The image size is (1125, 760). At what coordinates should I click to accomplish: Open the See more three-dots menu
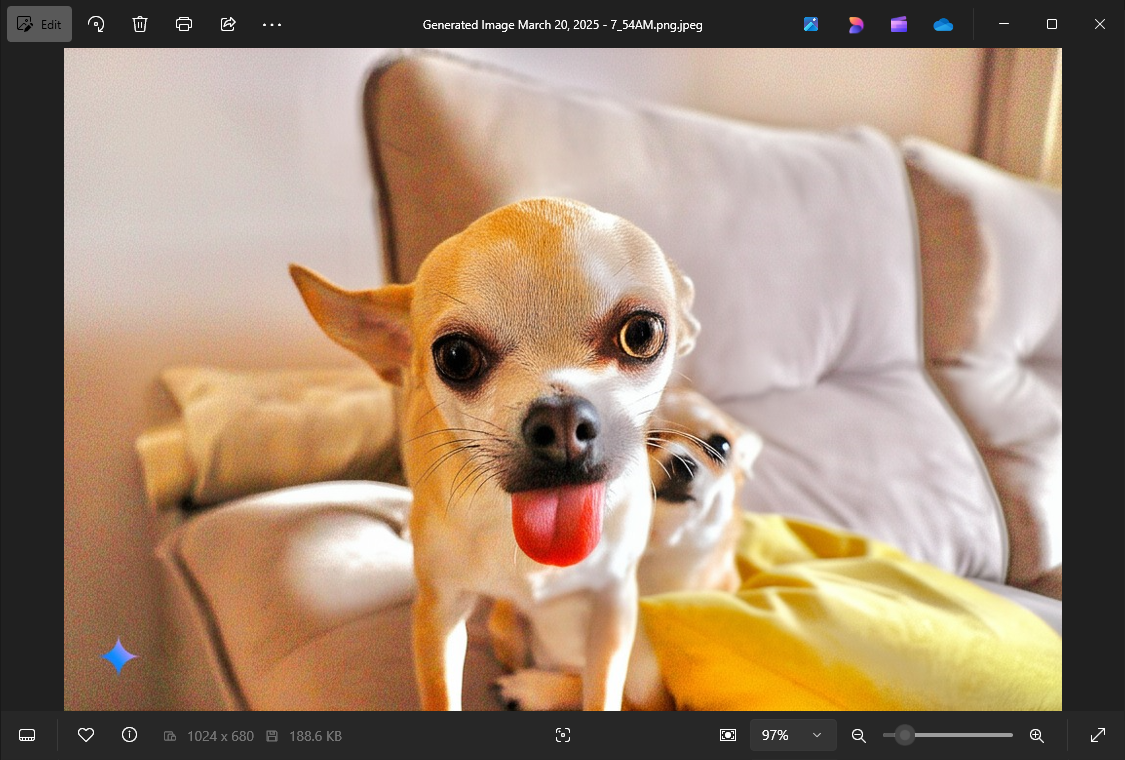272,24
